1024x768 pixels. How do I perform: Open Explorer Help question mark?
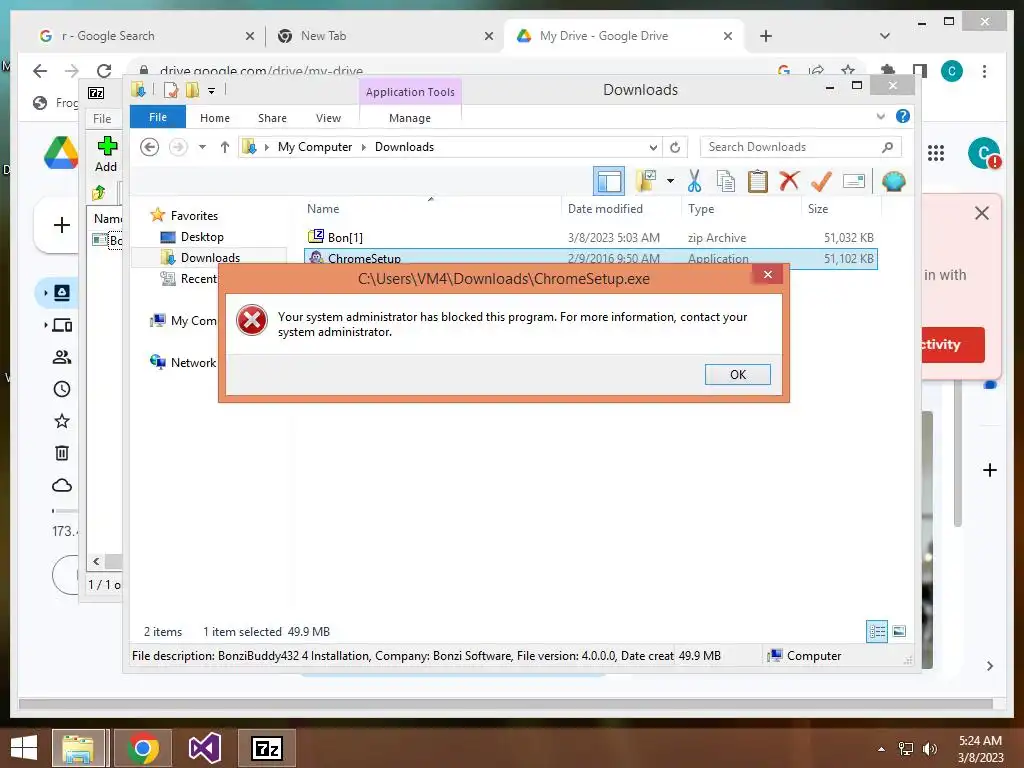coord(903,116)
